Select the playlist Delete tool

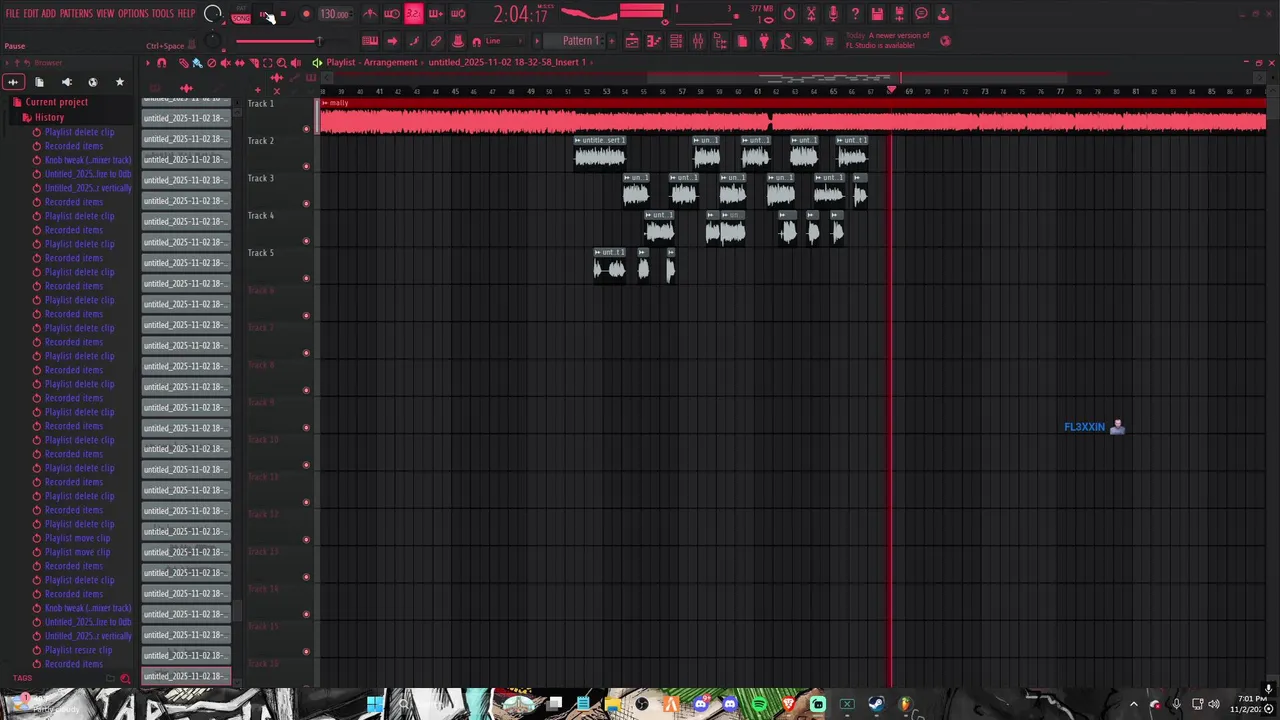tap(211, 63)
